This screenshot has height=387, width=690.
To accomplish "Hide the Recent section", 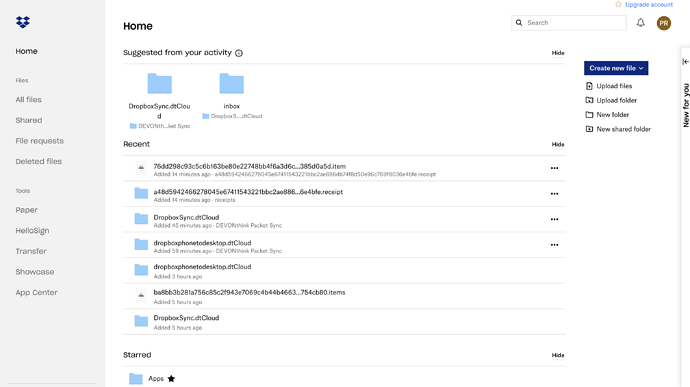I will pyautogui.click(x=558, y=144).
